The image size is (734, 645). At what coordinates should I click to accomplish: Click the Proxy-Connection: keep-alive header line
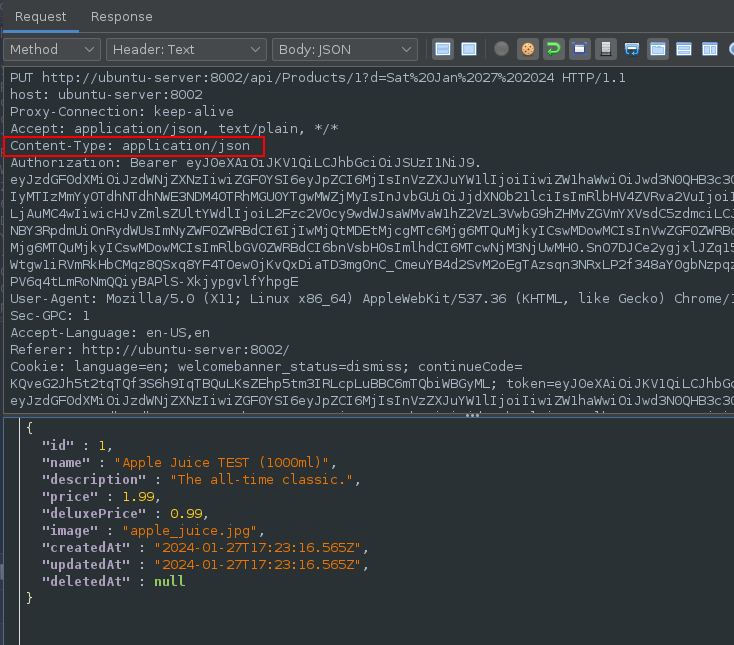tap(122, 111)
